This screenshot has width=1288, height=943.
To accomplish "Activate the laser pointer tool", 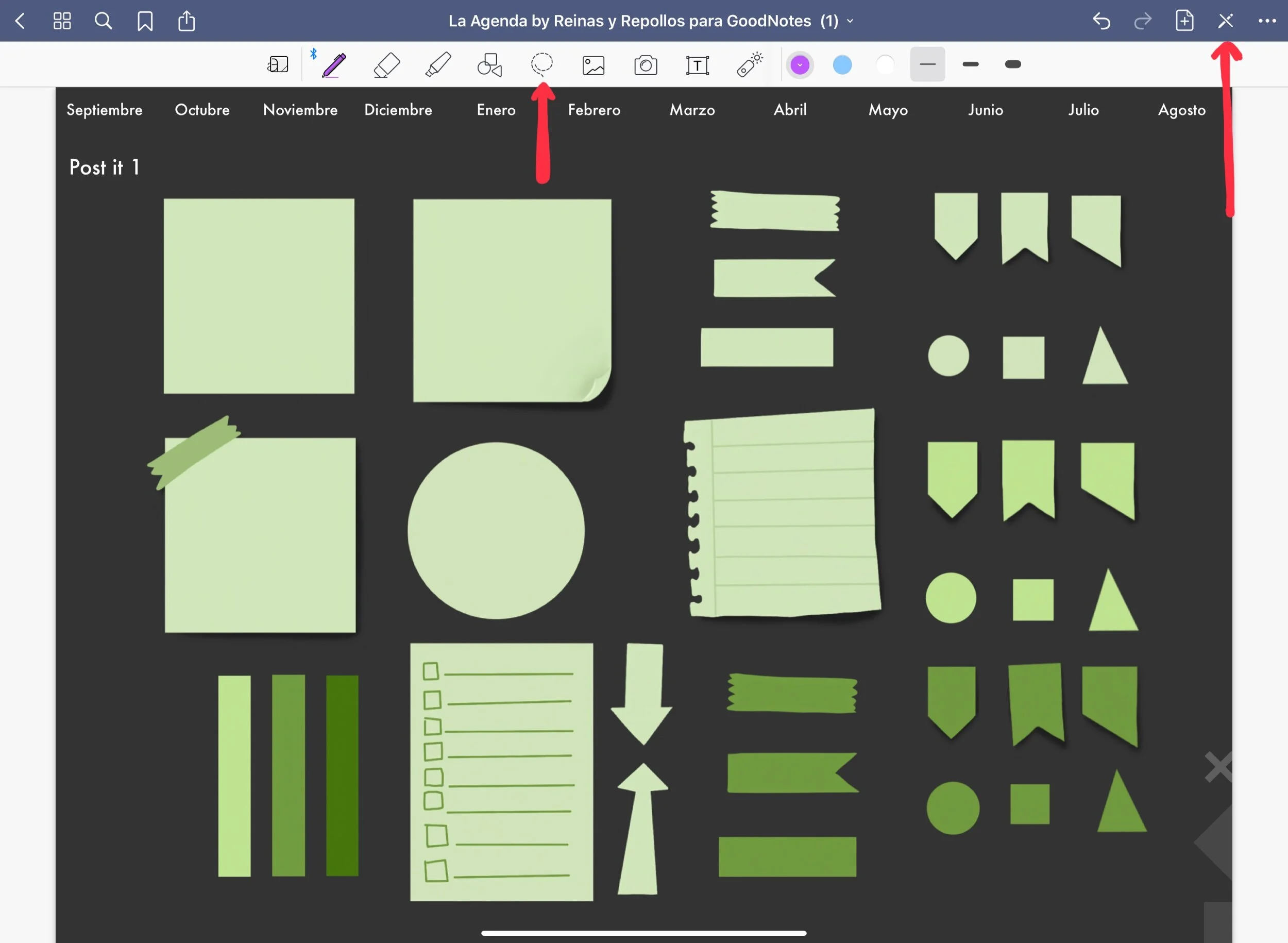I will click(x=749, y=64).
